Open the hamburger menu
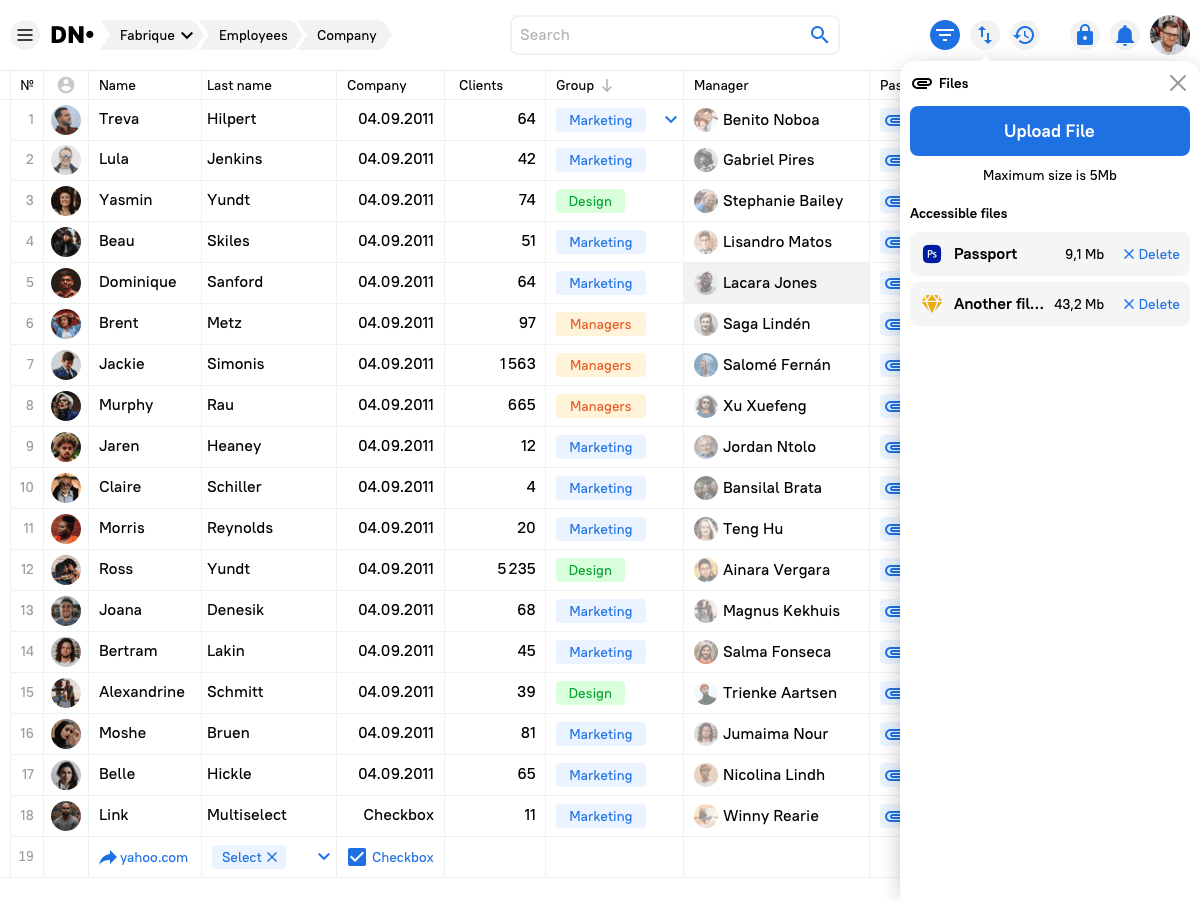Viewport: 1200px width, 900px height. click(25, 35)
